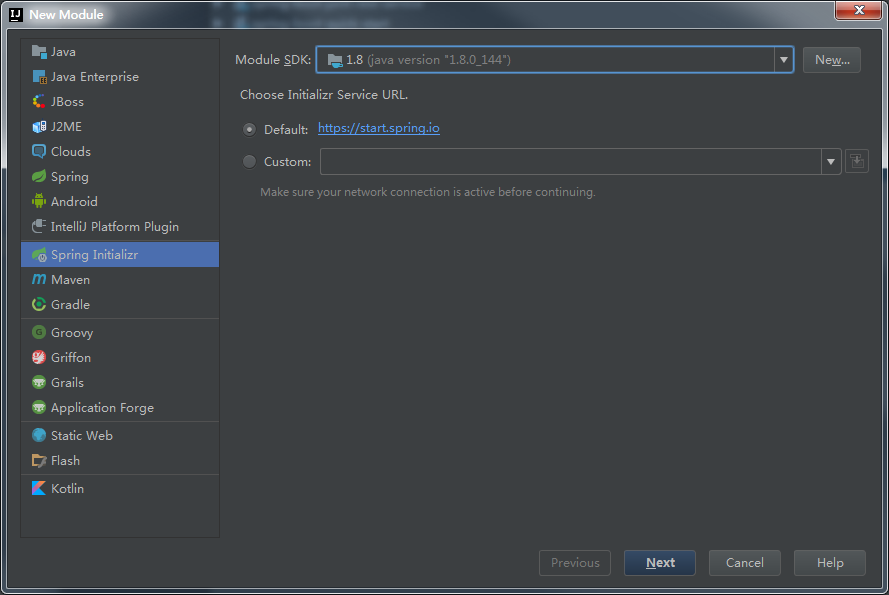Click the Custom URL text field
The height and width of the screenshot is (595, 889).
(x=570, y=161)
